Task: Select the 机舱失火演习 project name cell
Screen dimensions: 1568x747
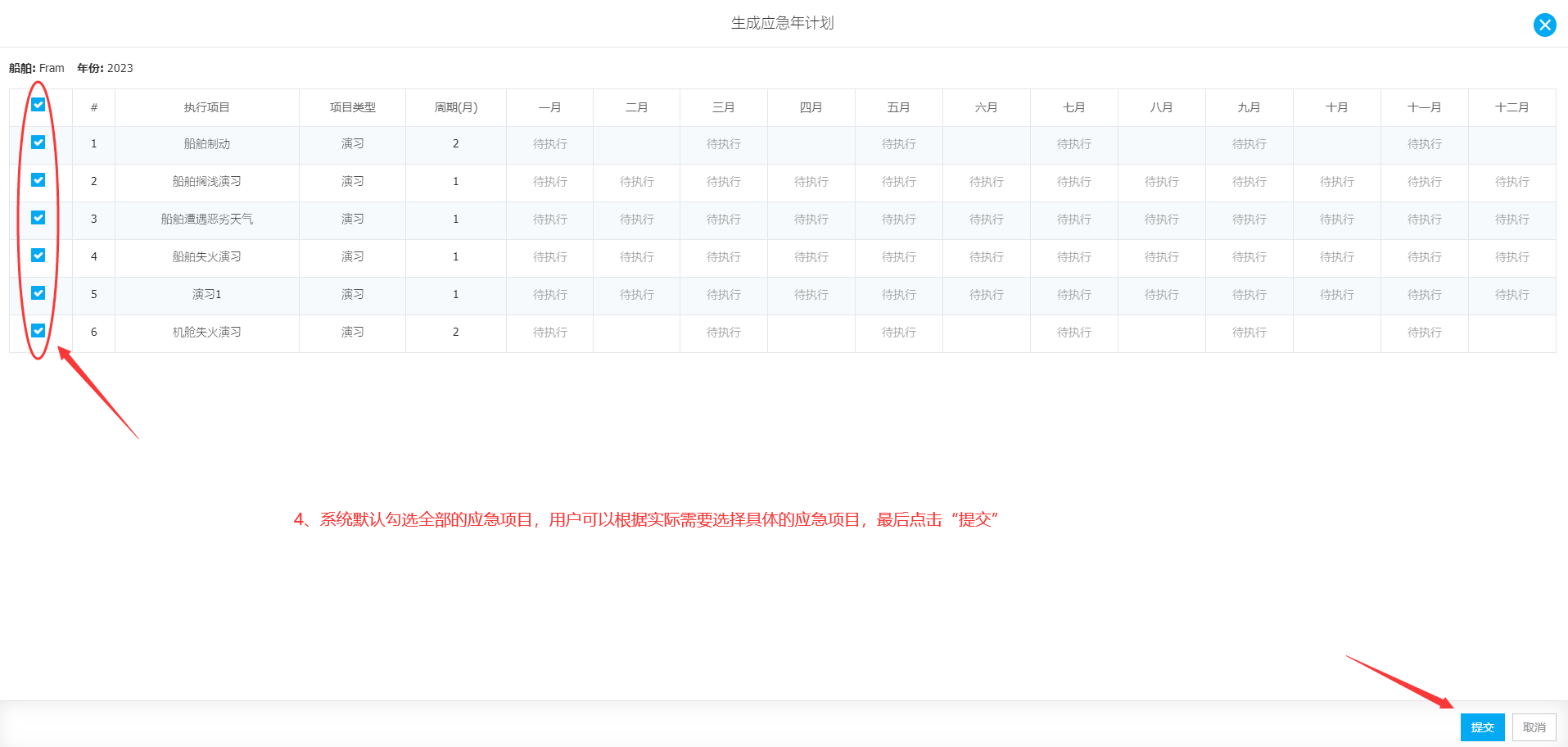Action: 207,333
